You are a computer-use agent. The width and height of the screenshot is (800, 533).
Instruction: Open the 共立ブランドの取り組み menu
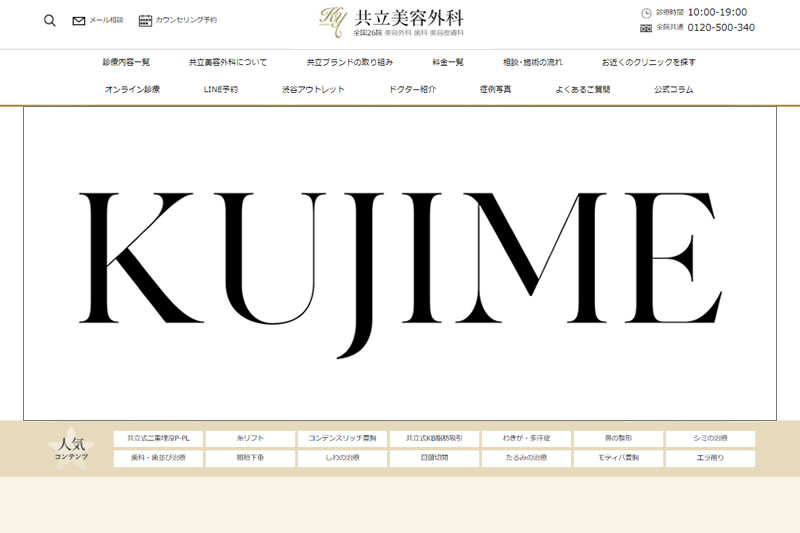(x=349, y=62)
